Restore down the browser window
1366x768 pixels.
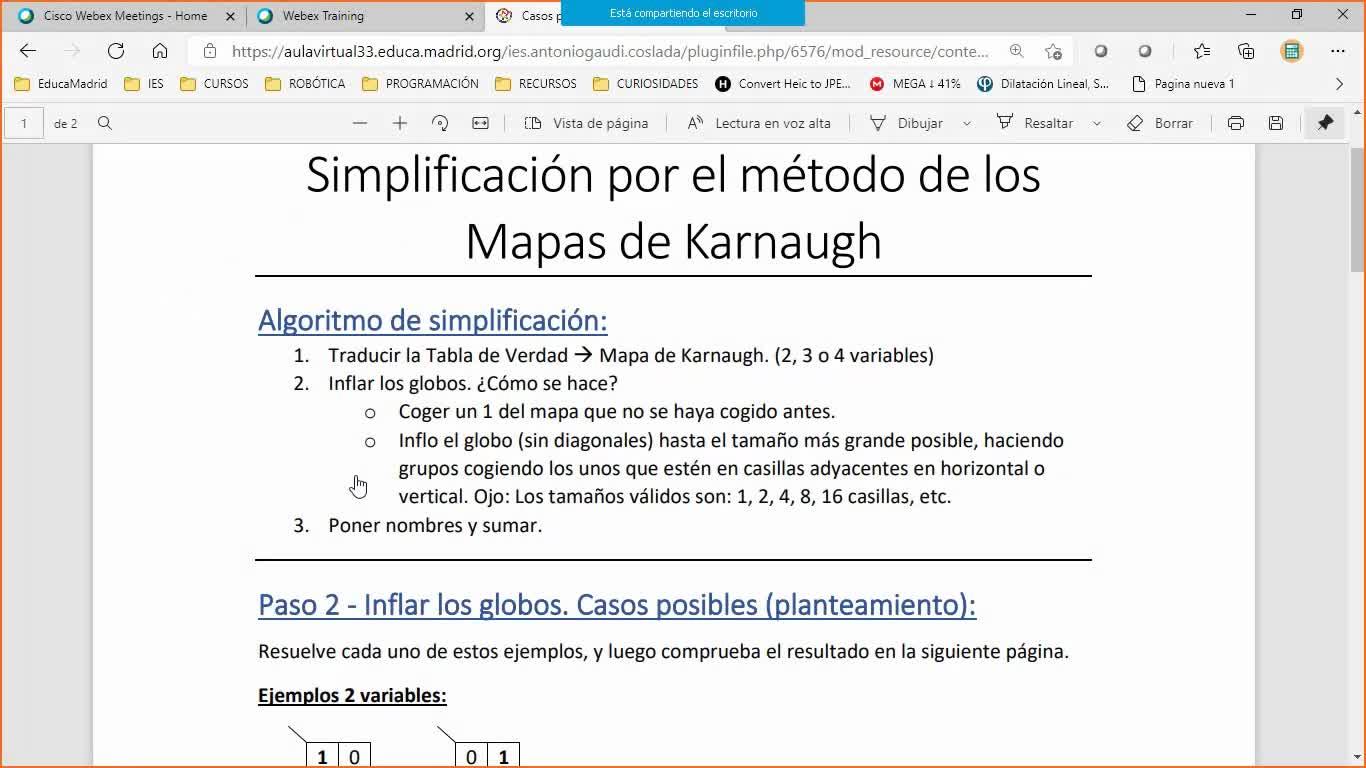[1297, 15]
